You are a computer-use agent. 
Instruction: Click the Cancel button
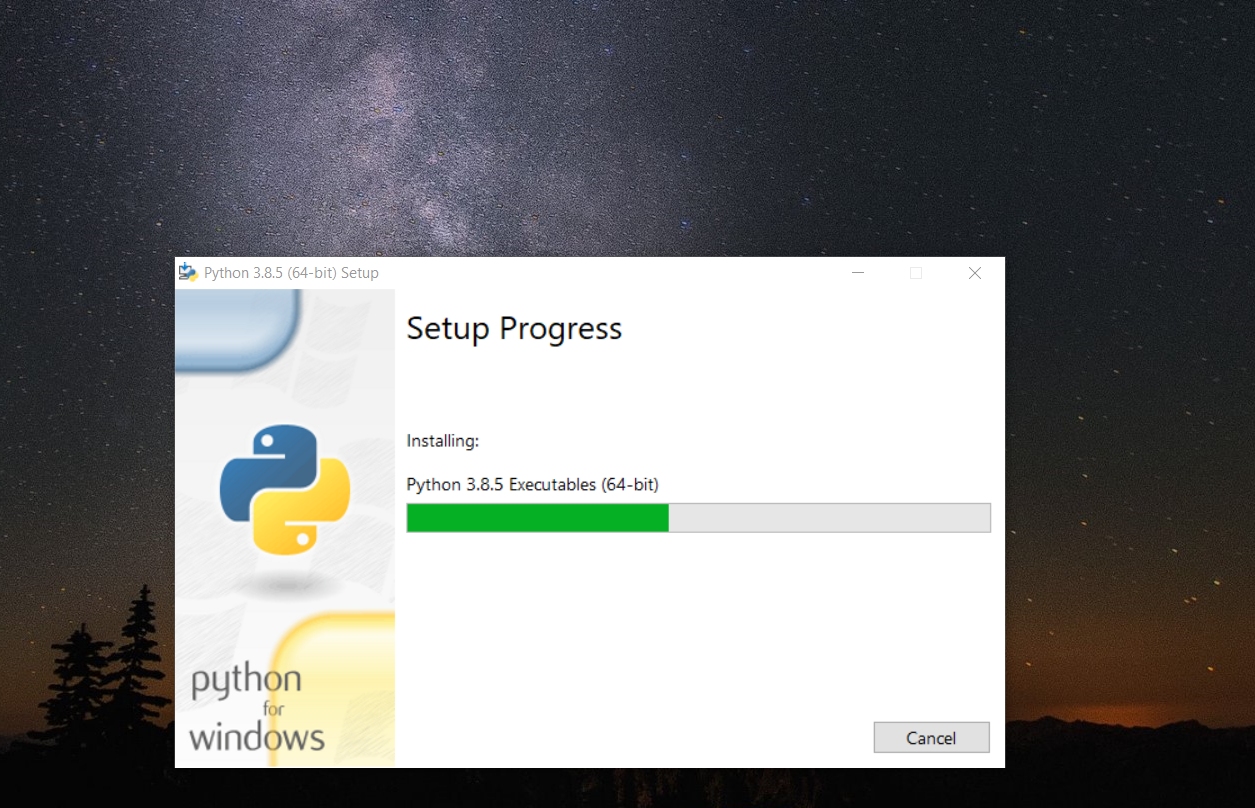[x=931, y=738]
